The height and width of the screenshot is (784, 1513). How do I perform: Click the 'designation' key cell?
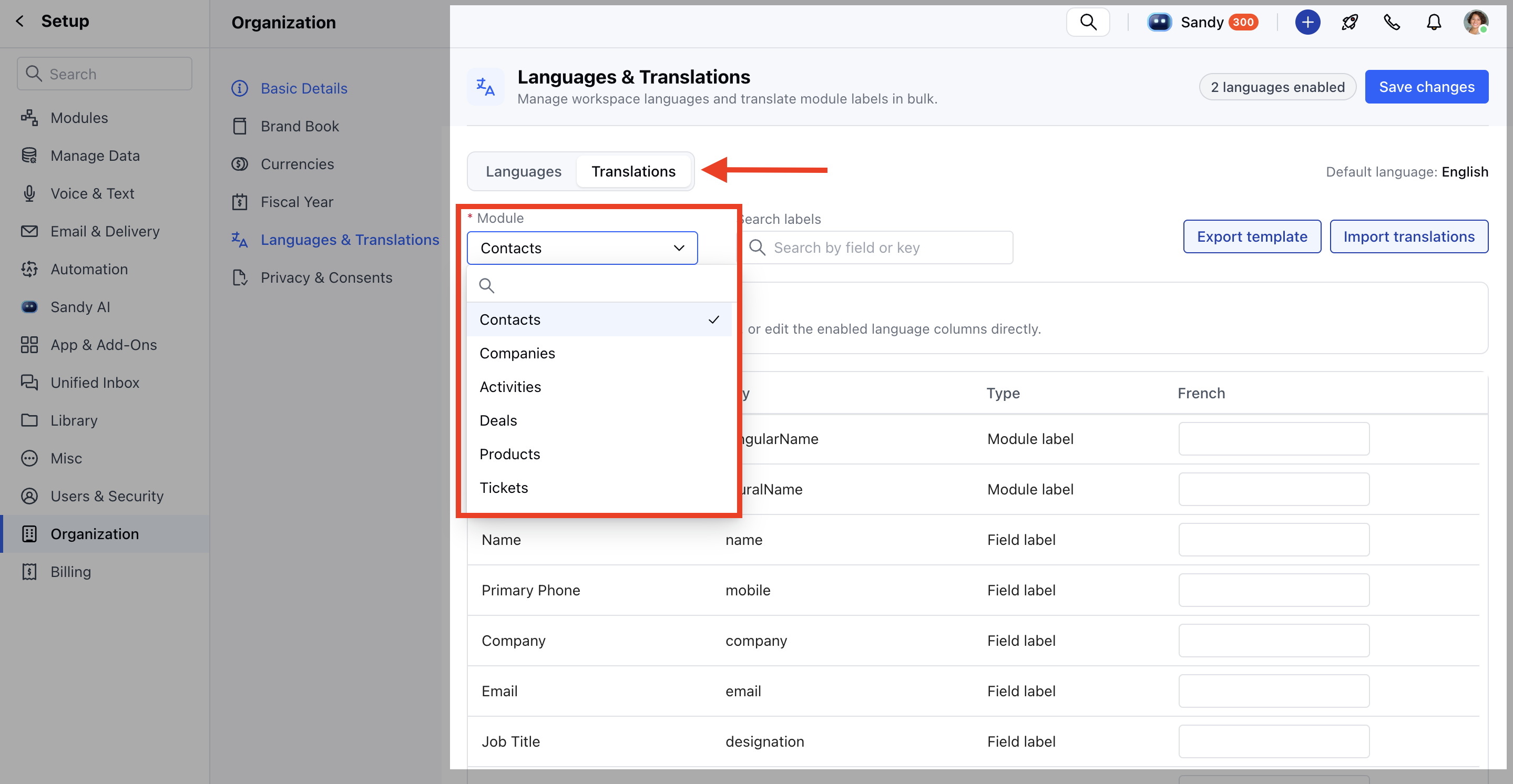point(764,742)
